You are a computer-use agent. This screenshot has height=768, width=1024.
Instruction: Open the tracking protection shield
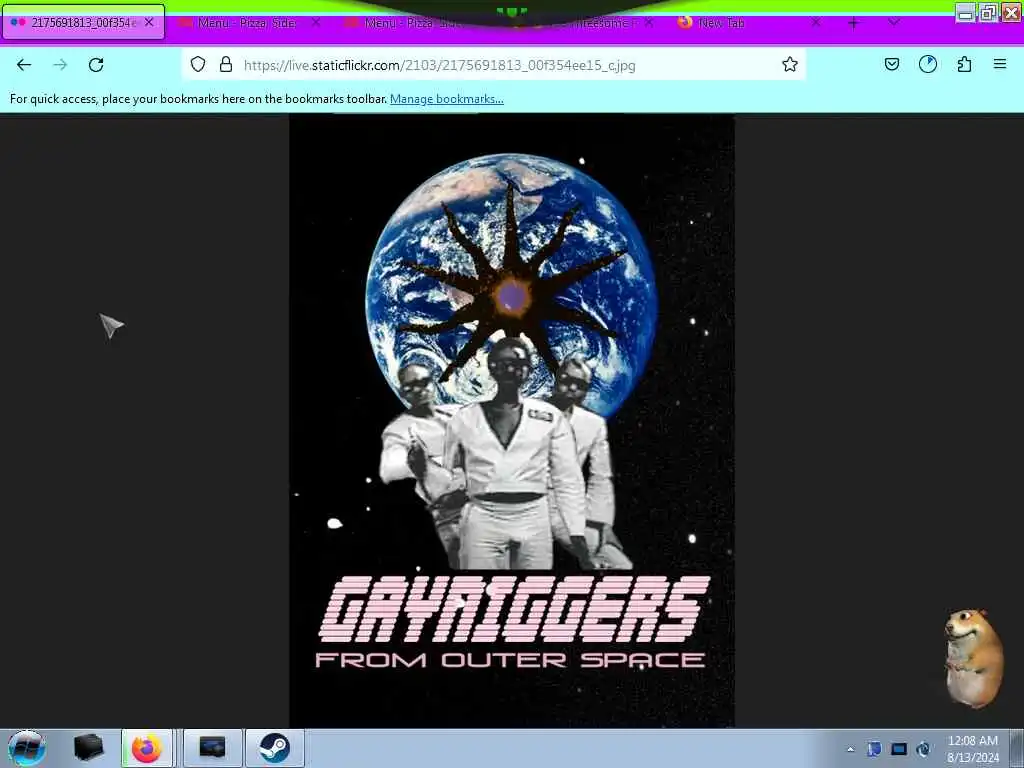(x=198, y=65)
